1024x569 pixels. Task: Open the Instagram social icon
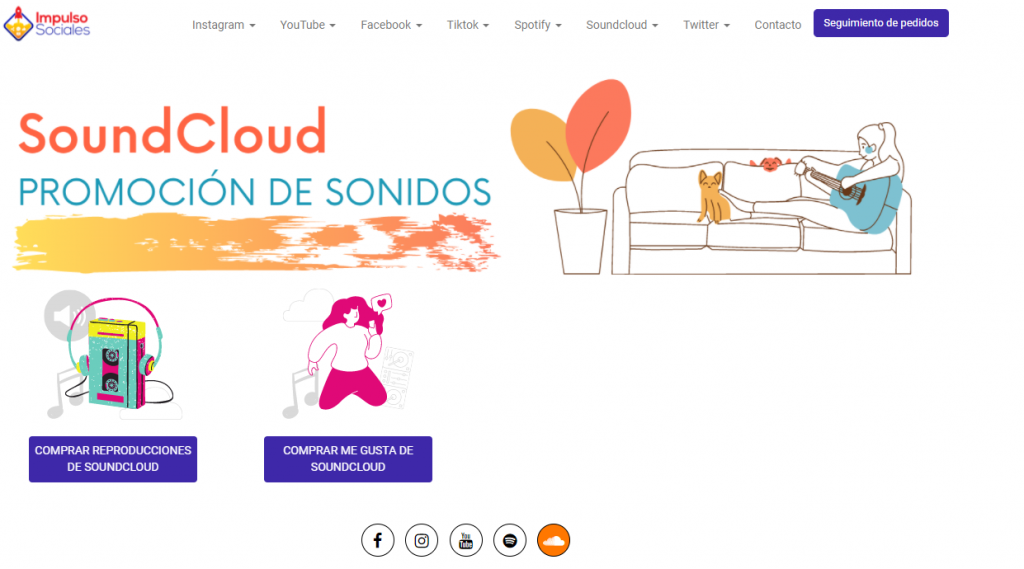(421, 540)
